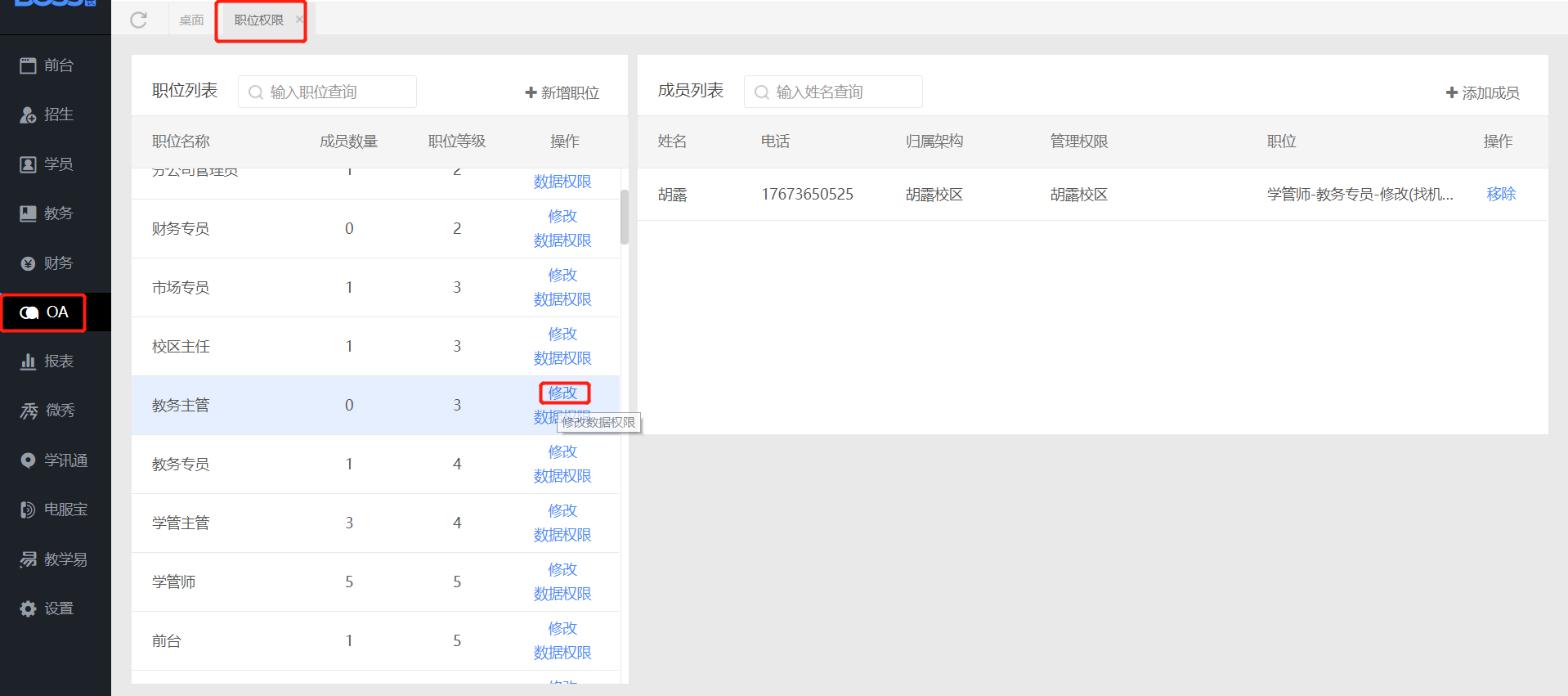Click 添加成员 to add a member
The height and width of the screenshot is (696, 1568).
(x=1483, y=92)
